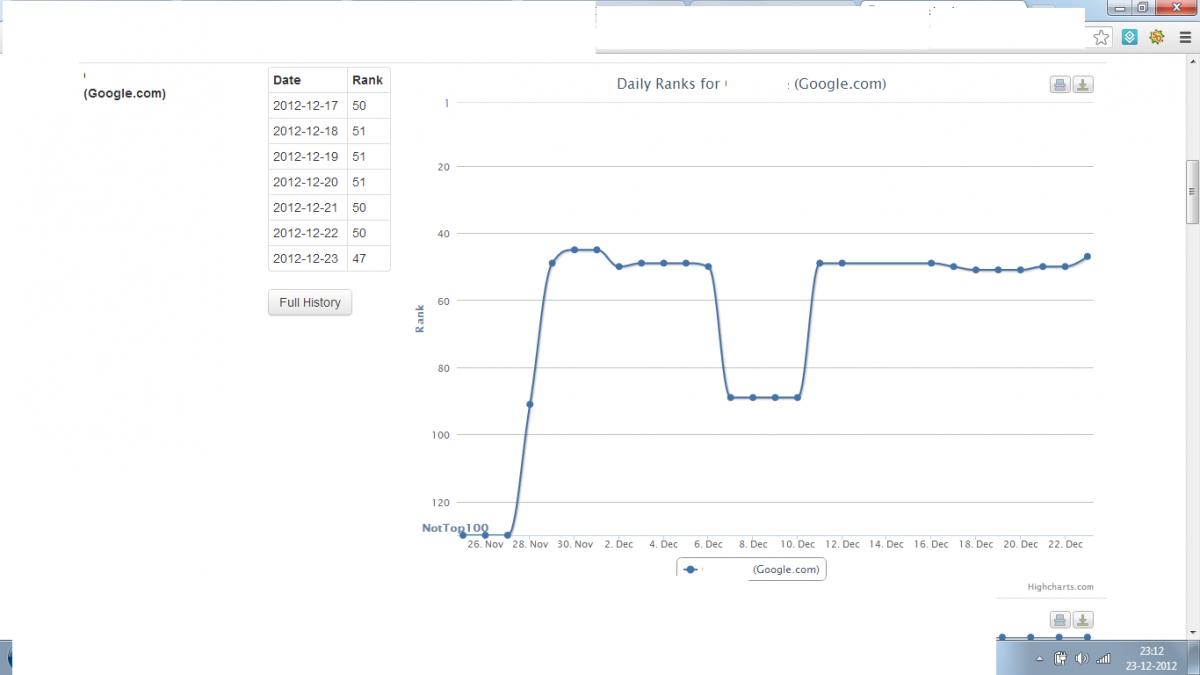1200x675 pixels.
Task: Open the green badge browser extension
Action: (1157, 37)
